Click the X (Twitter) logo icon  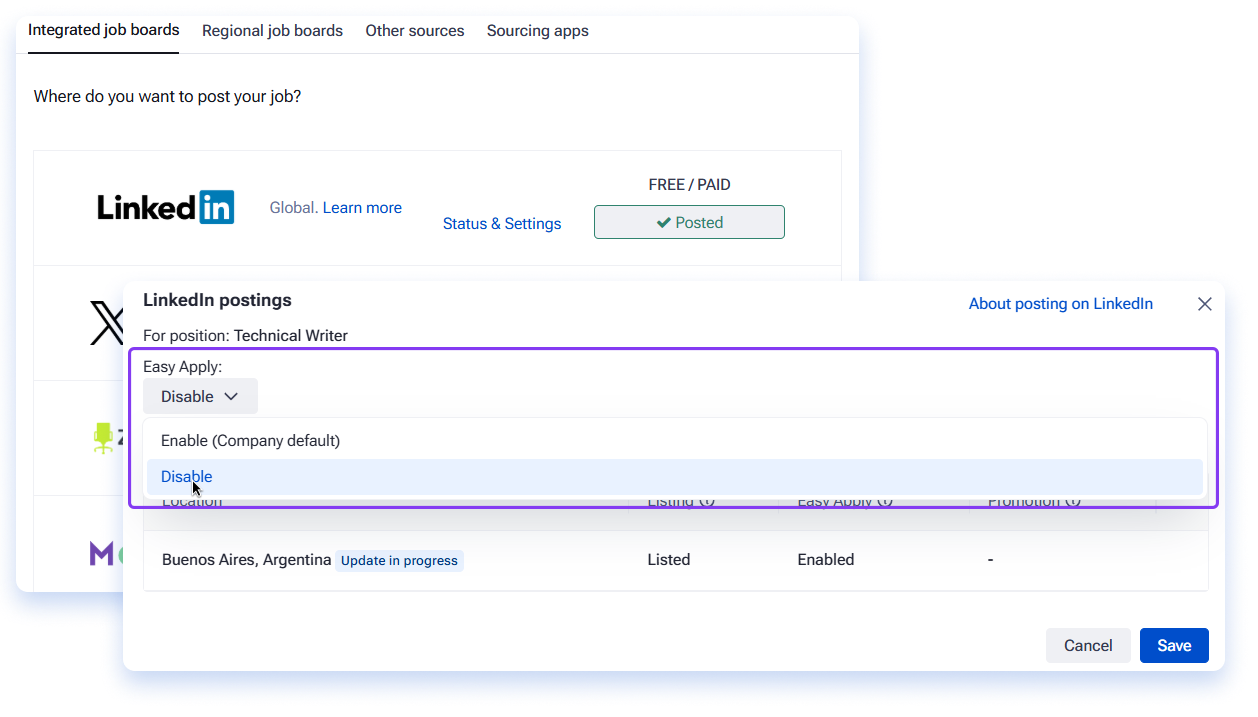point(107,324)
